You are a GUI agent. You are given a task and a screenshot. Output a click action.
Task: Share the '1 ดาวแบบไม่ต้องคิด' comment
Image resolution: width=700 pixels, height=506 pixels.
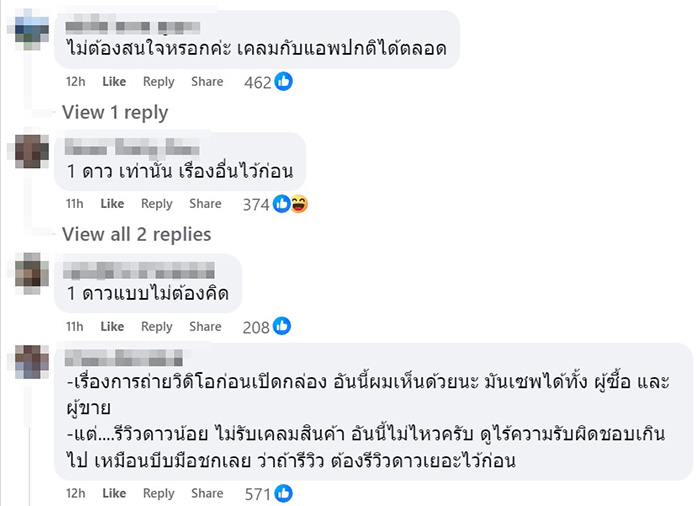point(206,326)
